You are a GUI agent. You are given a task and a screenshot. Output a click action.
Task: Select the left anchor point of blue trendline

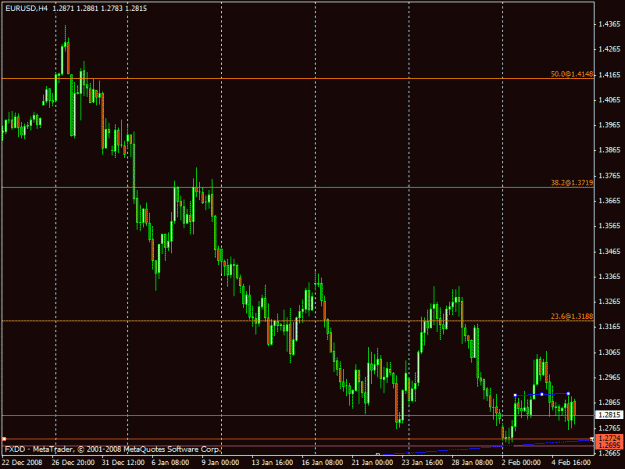click(x=515, y=395)
